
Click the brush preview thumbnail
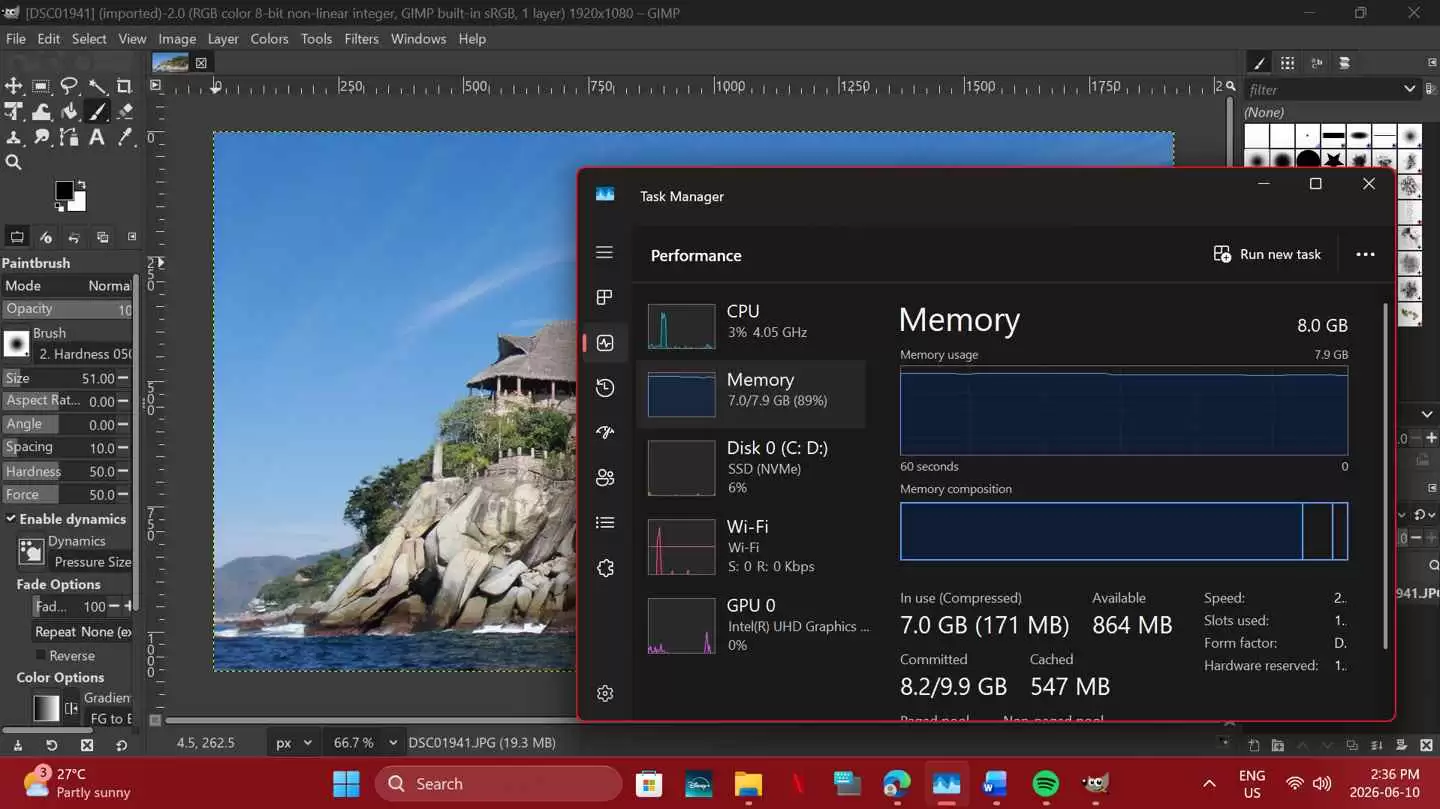point(16,344)
